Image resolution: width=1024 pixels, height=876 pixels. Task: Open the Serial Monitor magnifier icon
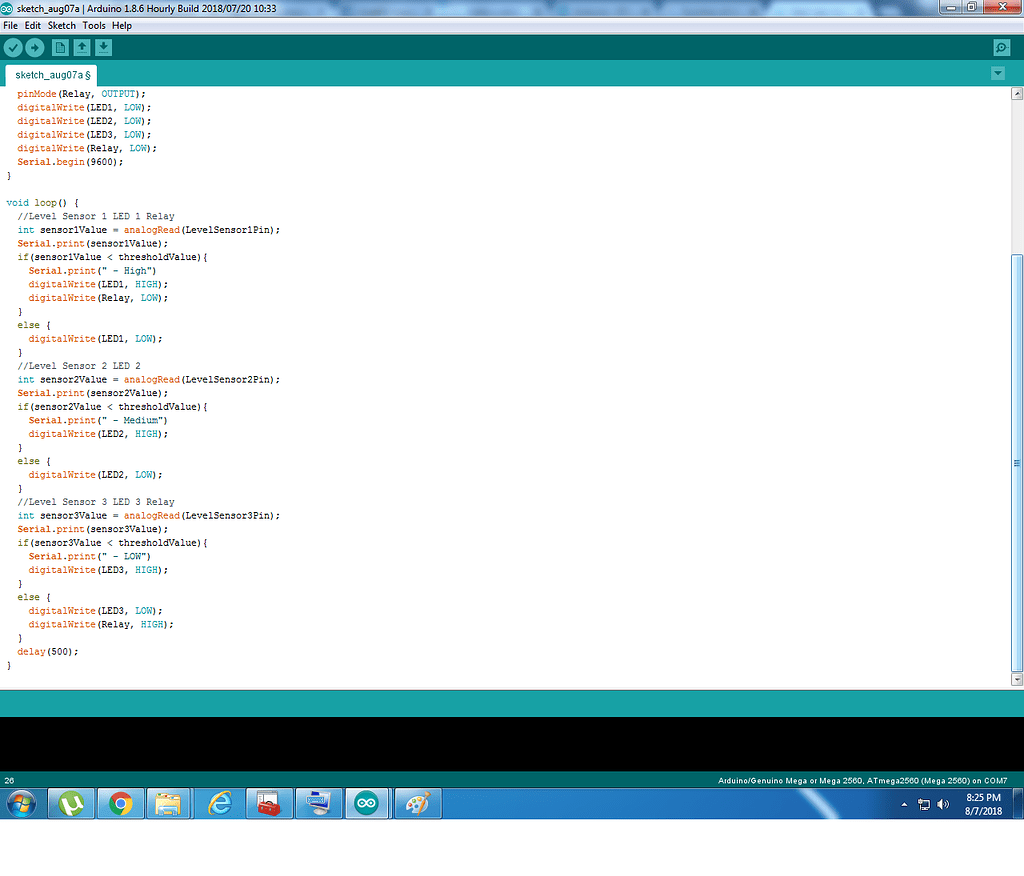tap(1001, 48)
